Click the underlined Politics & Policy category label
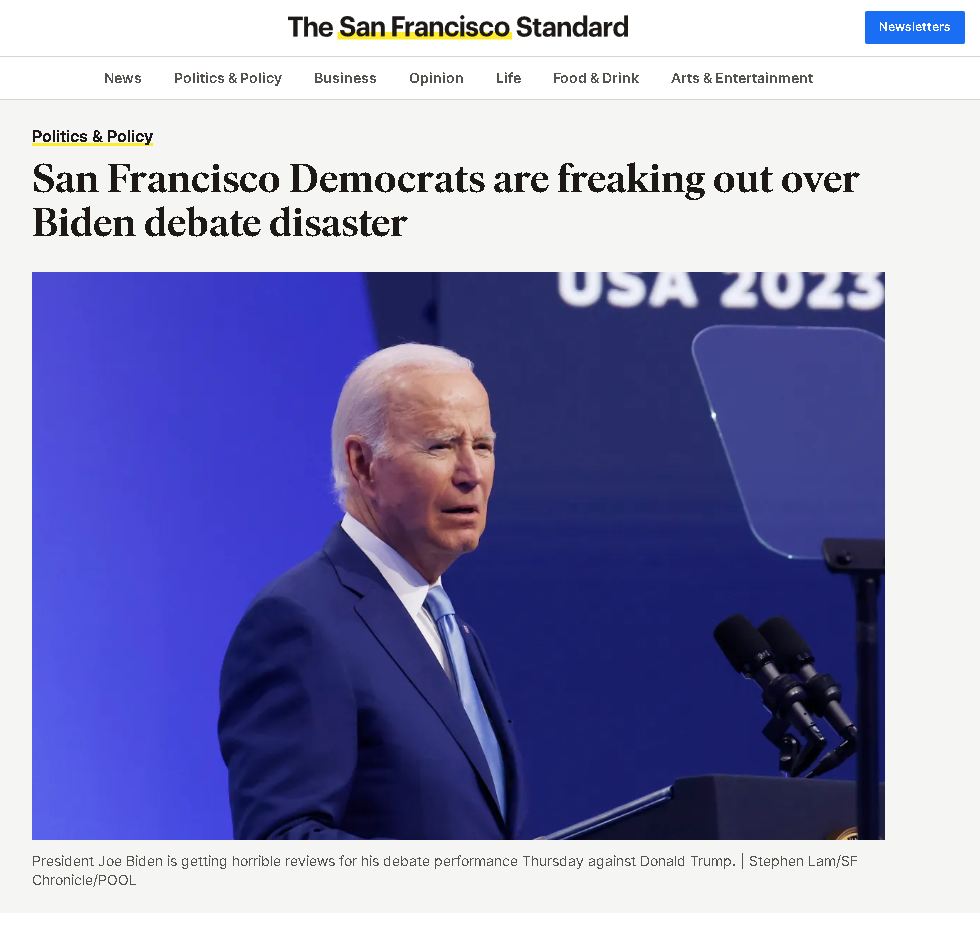 point(92,136)
